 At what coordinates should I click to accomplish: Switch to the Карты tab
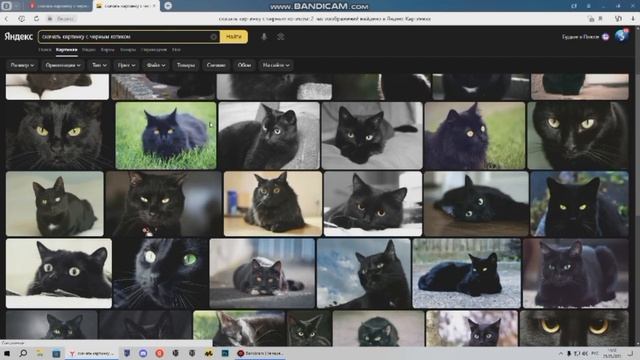click(x=108, y=50)
